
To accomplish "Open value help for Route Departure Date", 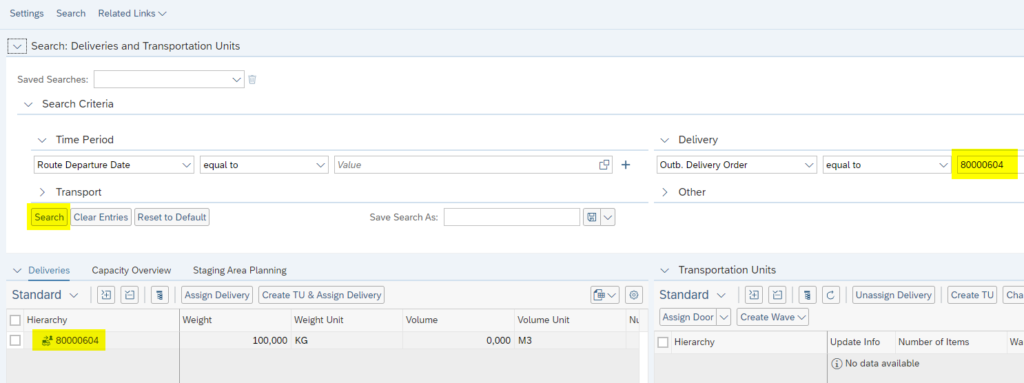I will 604,165.
